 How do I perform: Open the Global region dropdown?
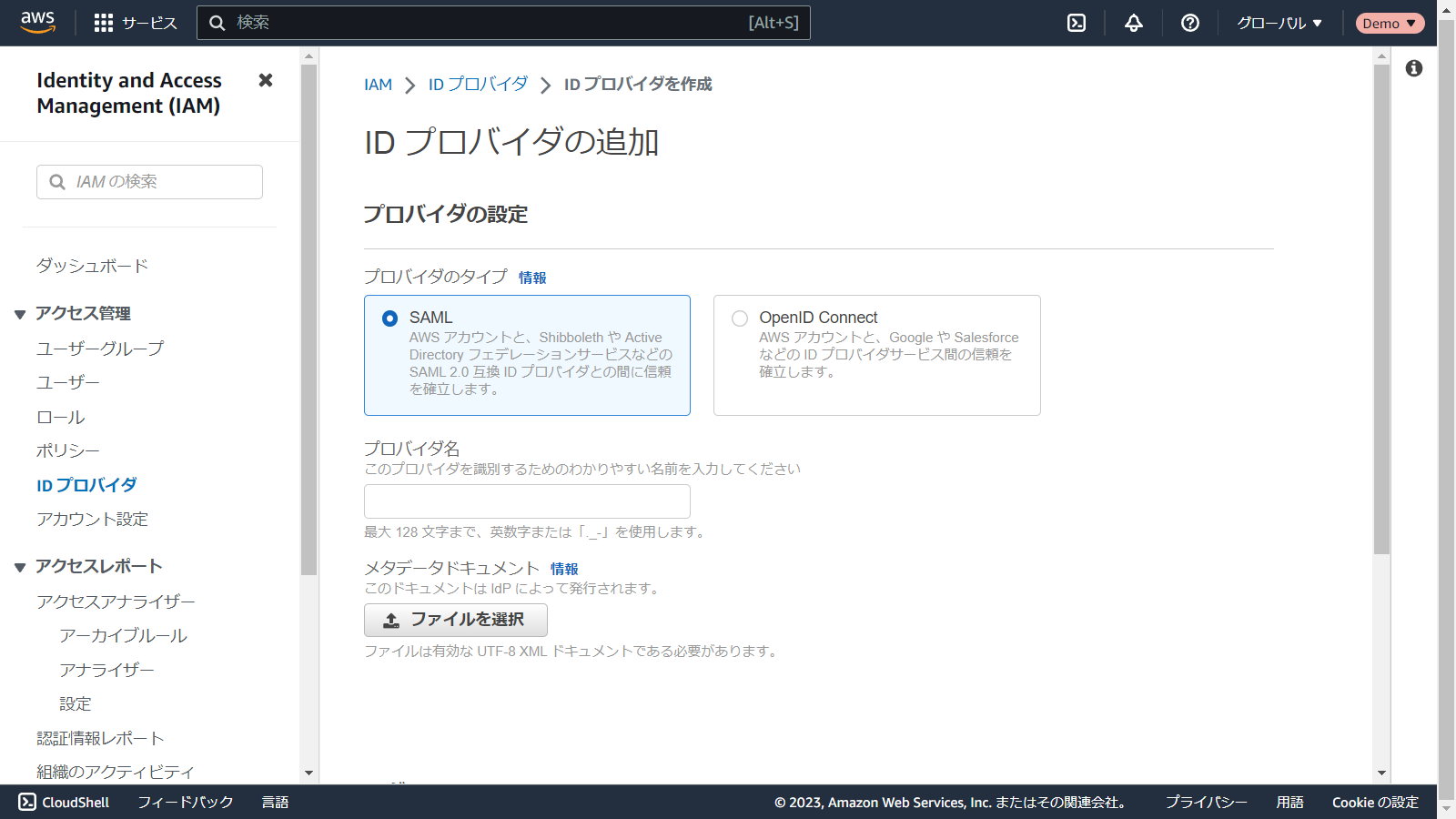click(1279, 23)
